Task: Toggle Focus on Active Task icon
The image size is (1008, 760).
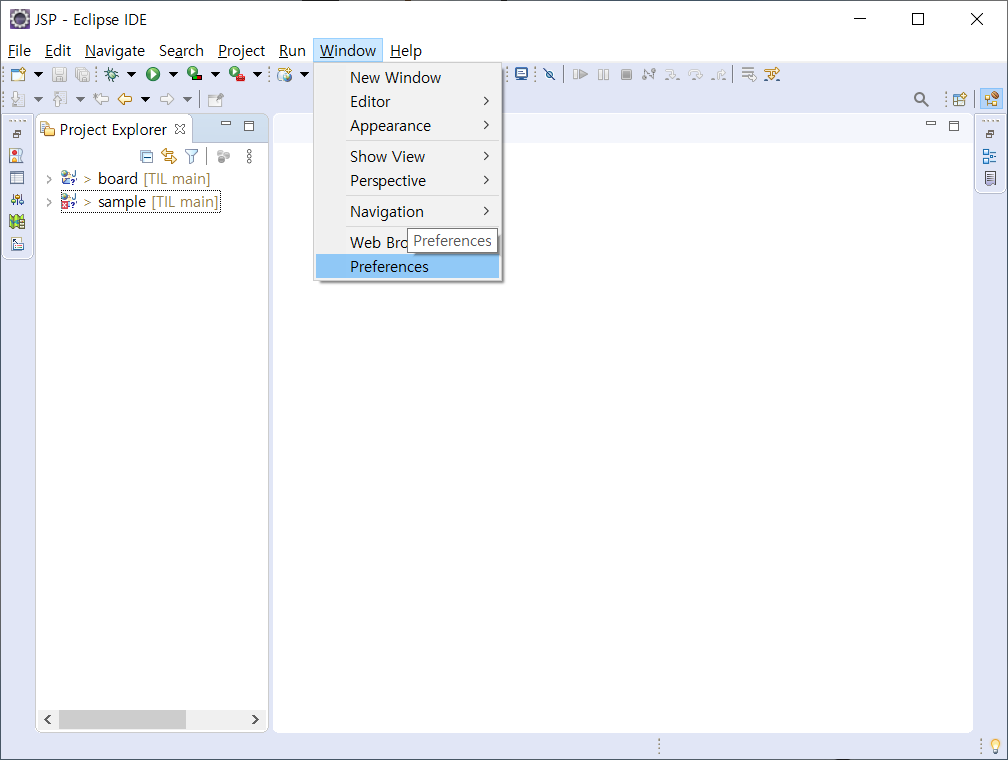Action: click(223, 156)
